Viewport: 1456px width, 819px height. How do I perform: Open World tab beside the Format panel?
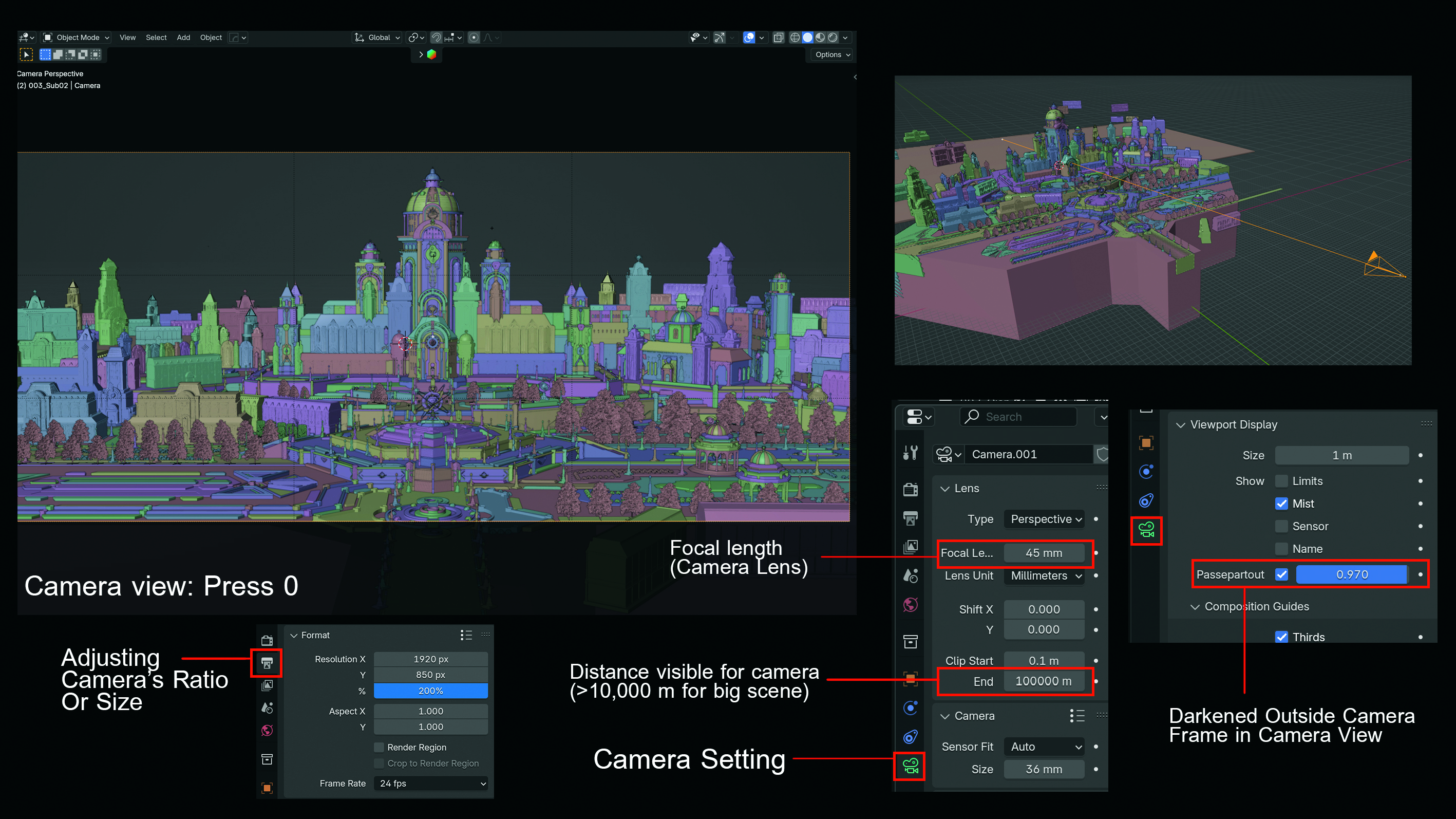click(x=267, y=730)
